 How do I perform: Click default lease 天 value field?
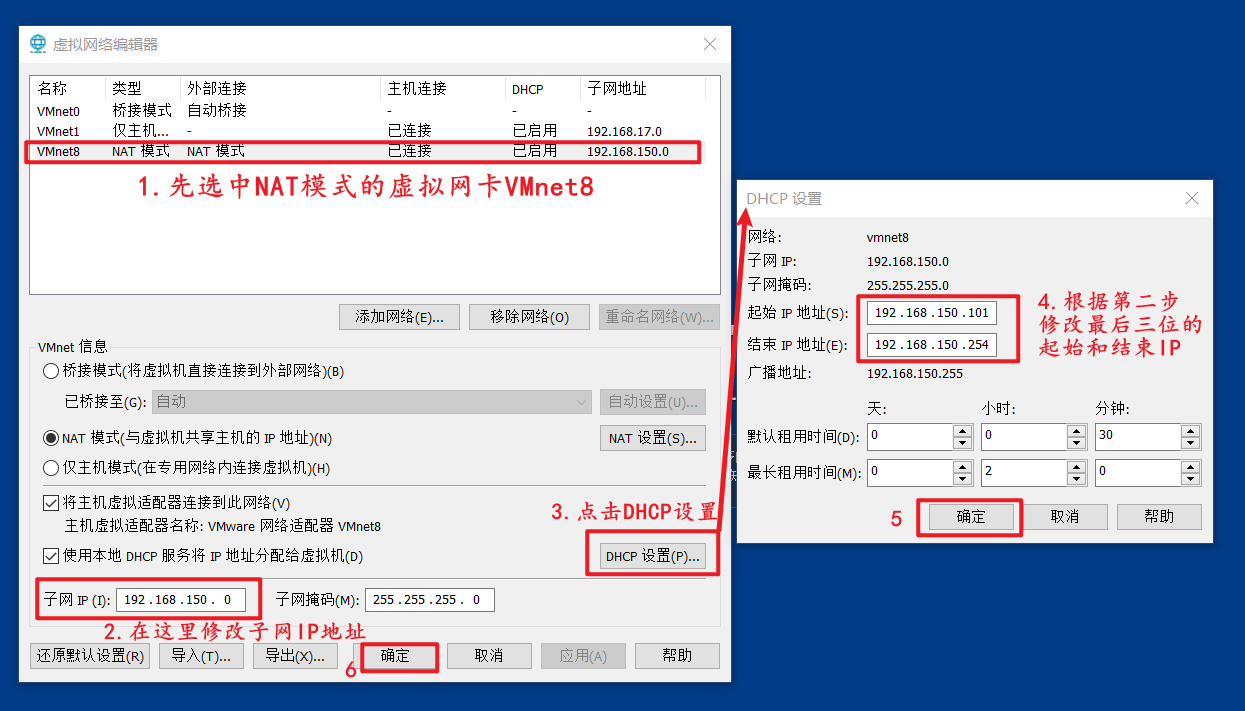(910, 437)
